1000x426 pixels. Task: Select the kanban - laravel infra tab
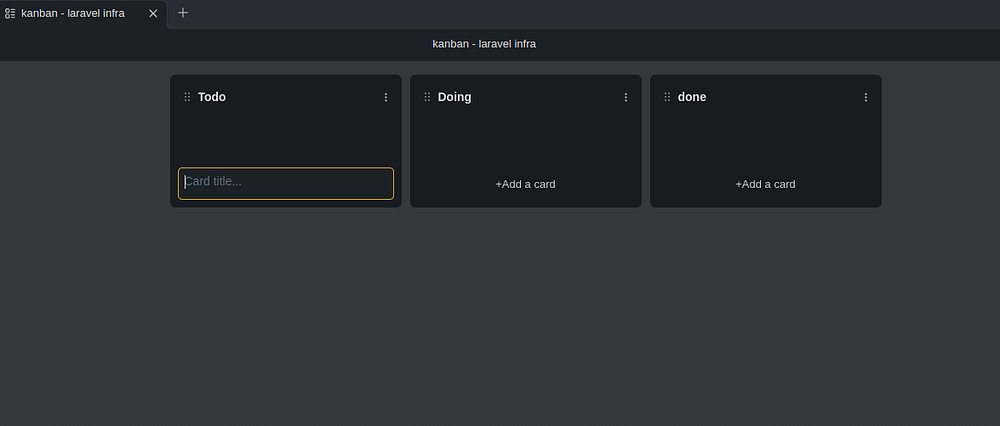73,13
